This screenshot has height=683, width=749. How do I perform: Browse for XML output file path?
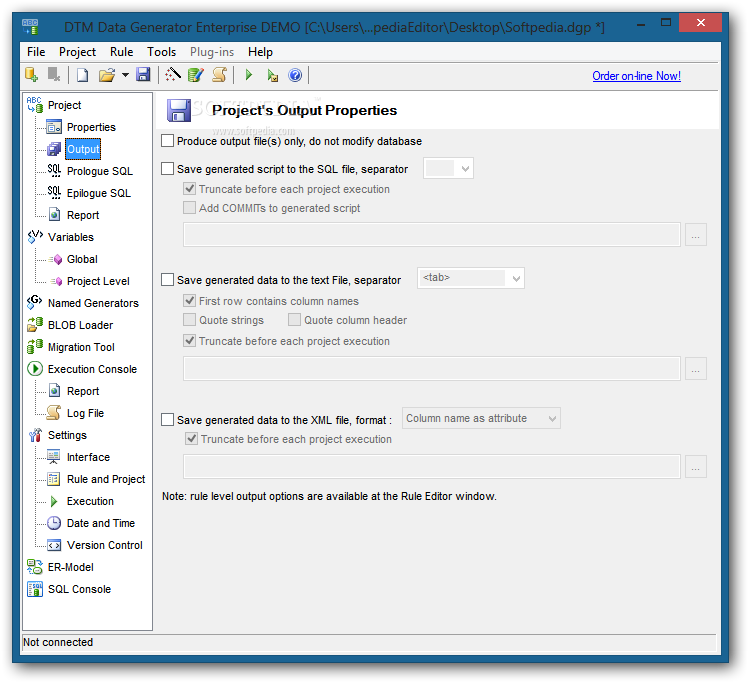coord(696,467)
